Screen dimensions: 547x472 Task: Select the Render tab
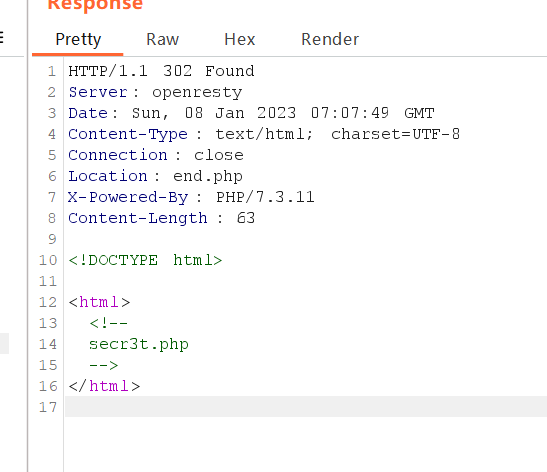tap(330, 39)
